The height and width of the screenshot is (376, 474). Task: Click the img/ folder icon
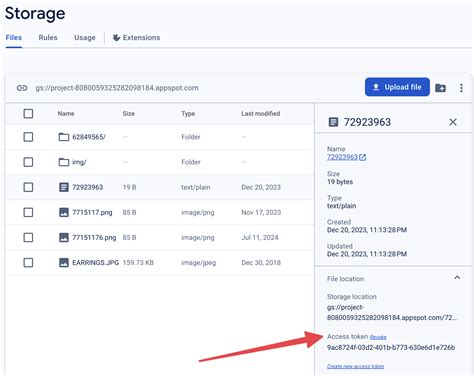coord(64,162)
